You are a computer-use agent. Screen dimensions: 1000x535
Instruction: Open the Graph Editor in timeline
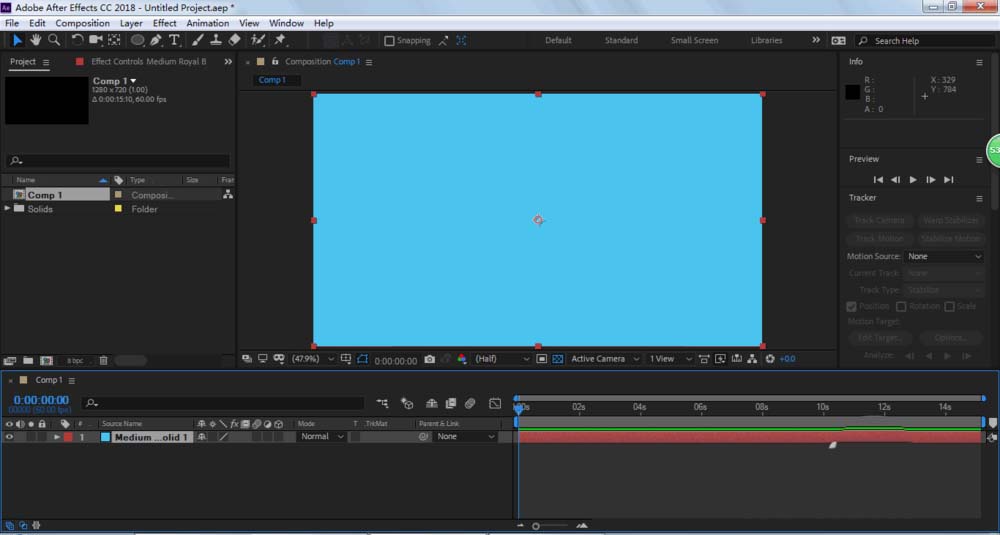495,403
